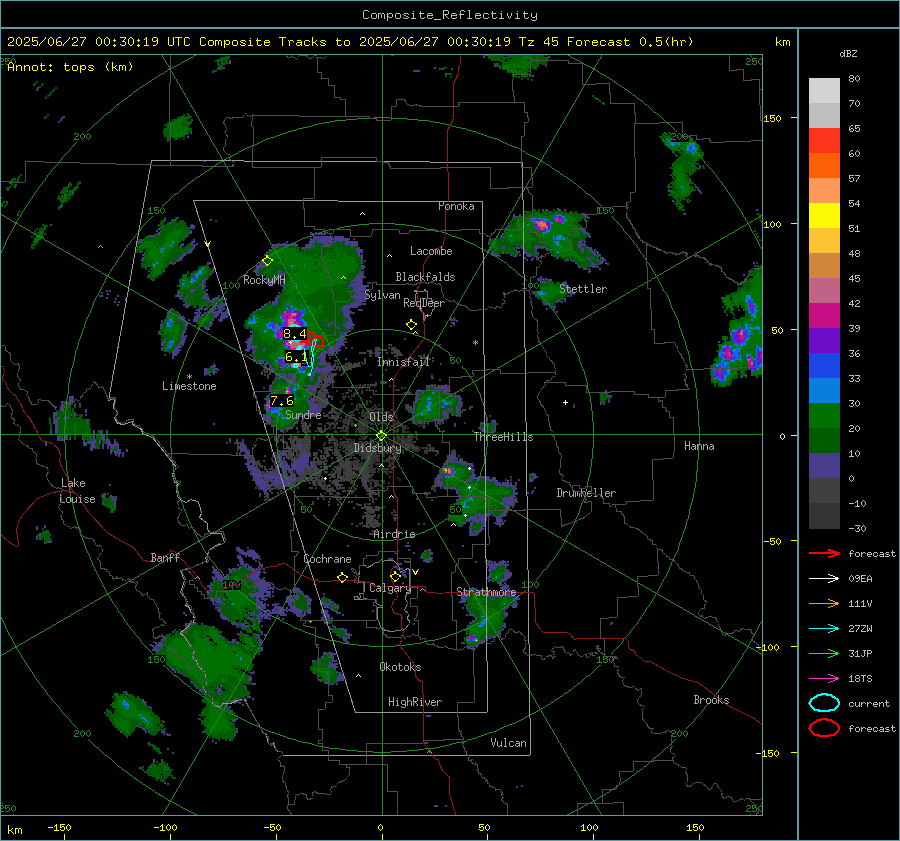Click yellow diamond marker south of RedDeer
900x841 pixels.
pos(411,325)
